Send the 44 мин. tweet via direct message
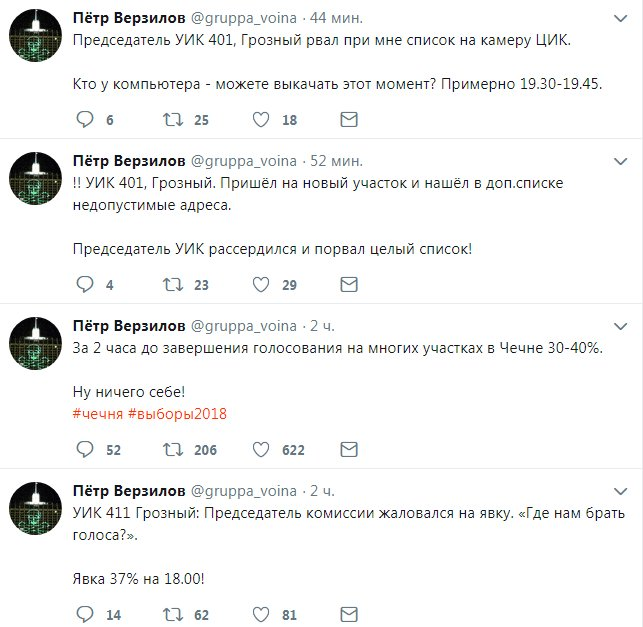The height and width of the screenshot is (627, 643). (349, 120)
